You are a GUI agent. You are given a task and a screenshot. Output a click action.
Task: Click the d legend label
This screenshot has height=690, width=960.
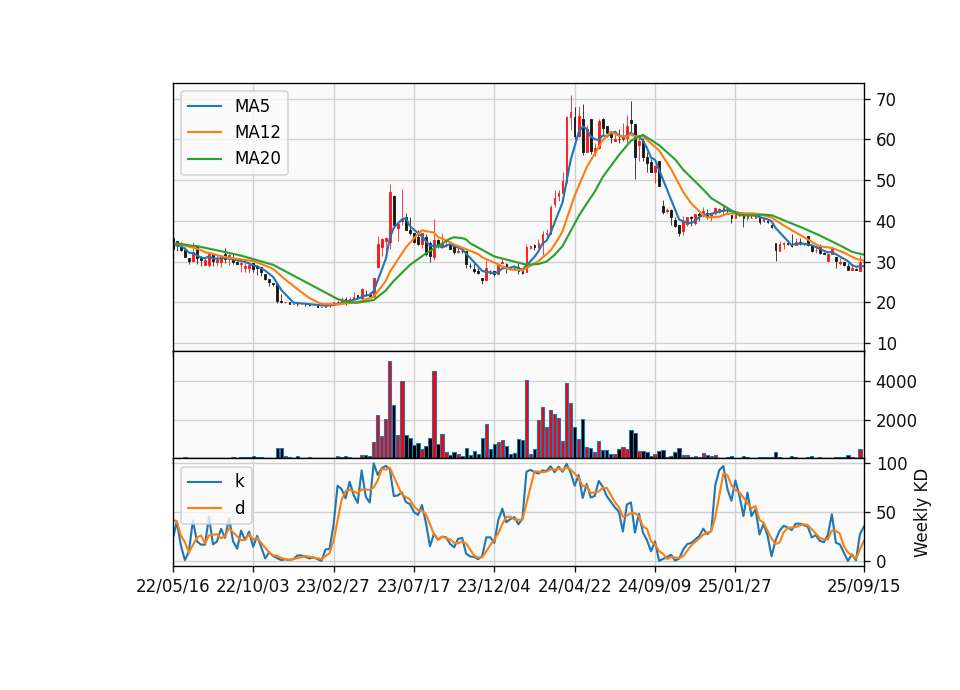pos(240,508)
